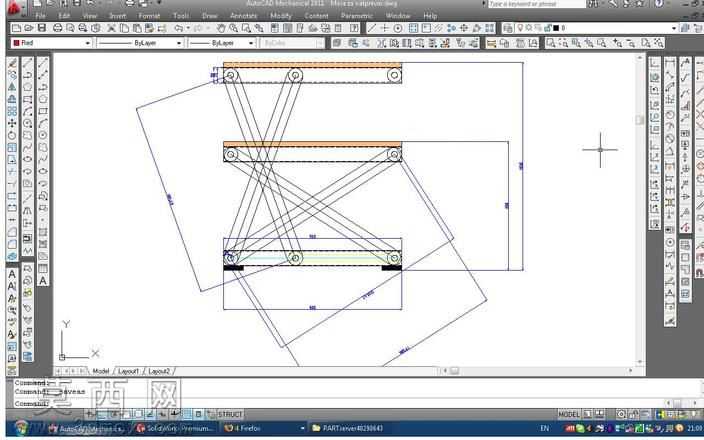This screenshot has height=440, width=704.
Task: Click the horizontal scrollbar thumb below drawing
Action: pos(454,371)
